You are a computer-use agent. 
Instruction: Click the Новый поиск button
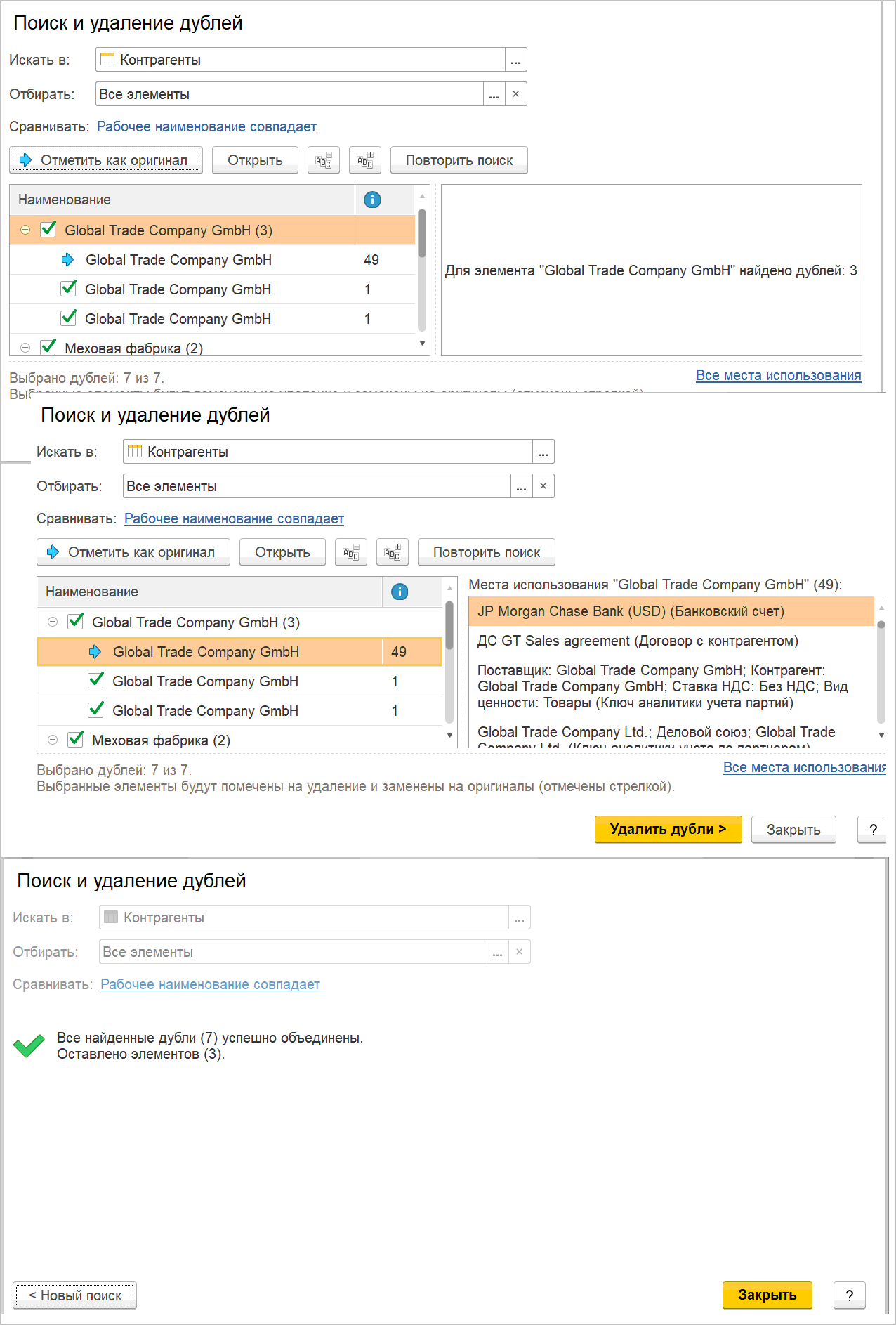[74, 1295]
